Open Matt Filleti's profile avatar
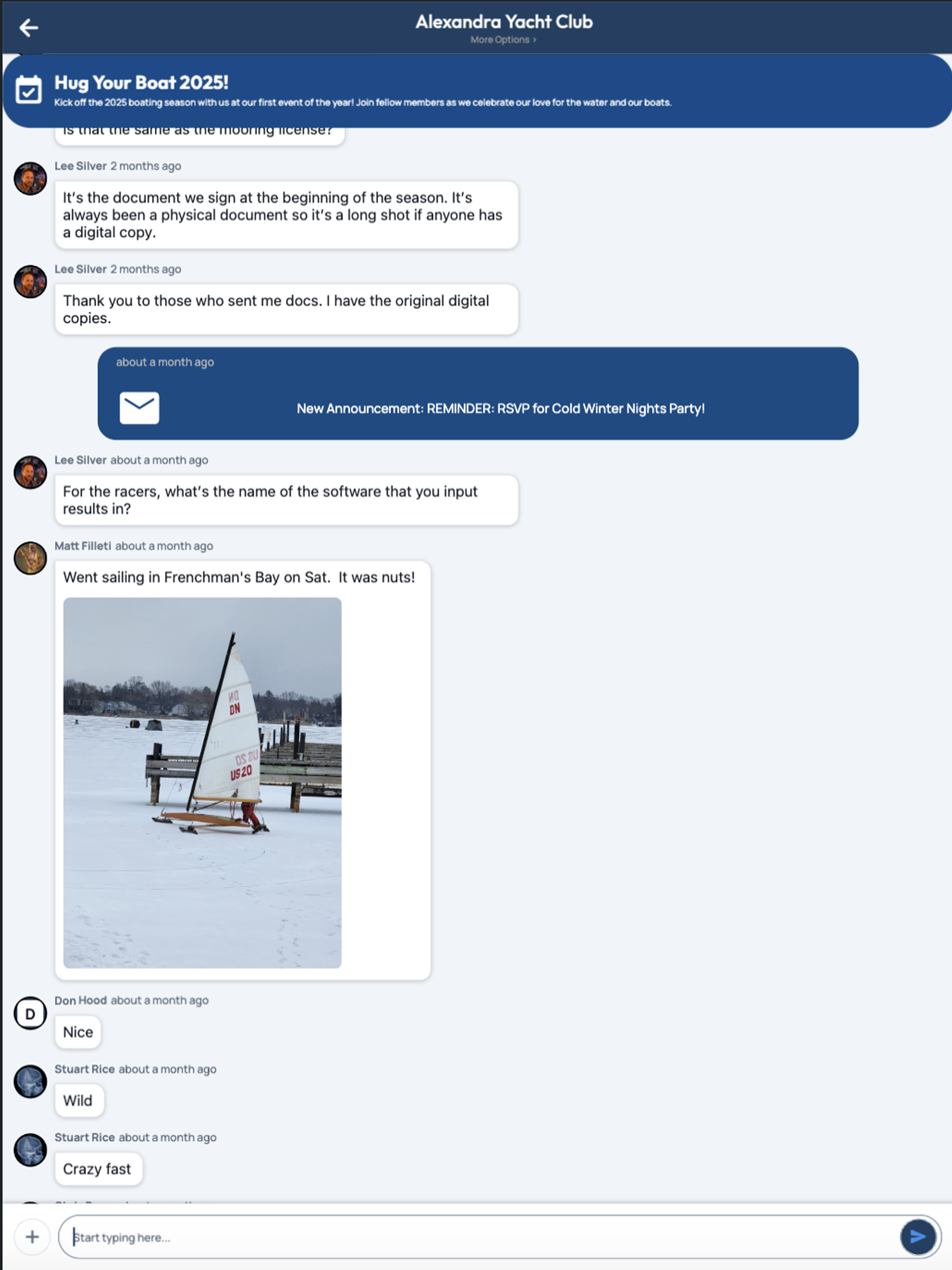952x1270 pixels. point(30,558)
